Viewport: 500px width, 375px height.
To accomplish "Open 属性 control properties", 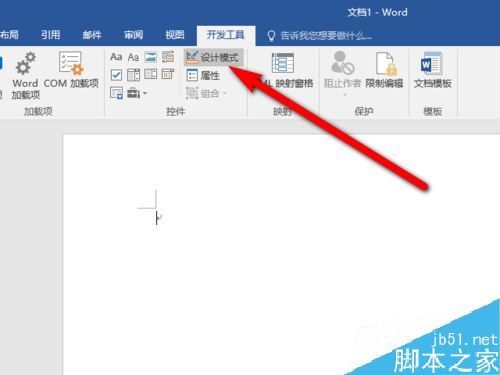I will click(203, 75).
